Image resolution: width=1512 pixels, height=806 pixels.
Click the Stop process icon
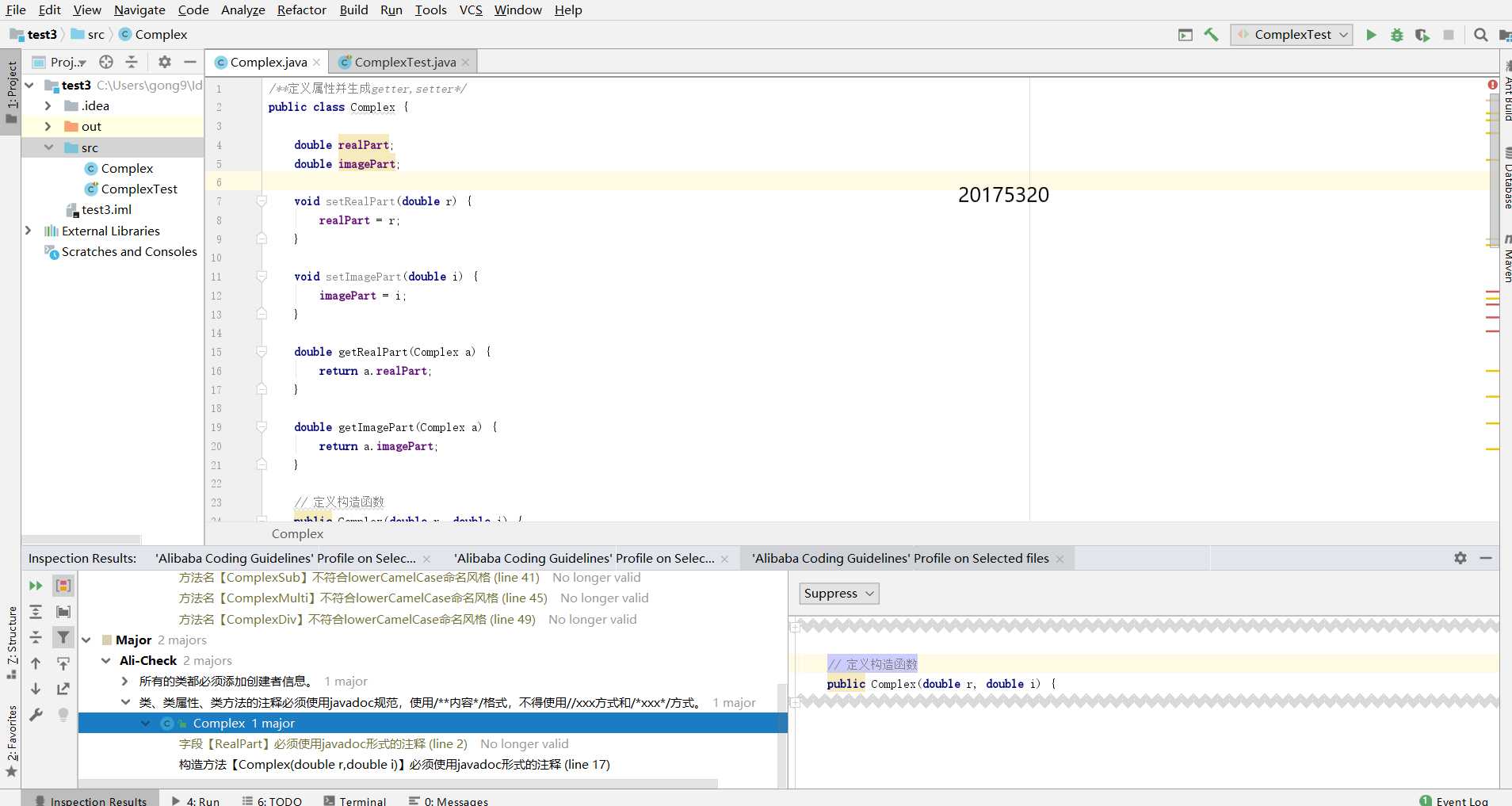point(1449,35)
